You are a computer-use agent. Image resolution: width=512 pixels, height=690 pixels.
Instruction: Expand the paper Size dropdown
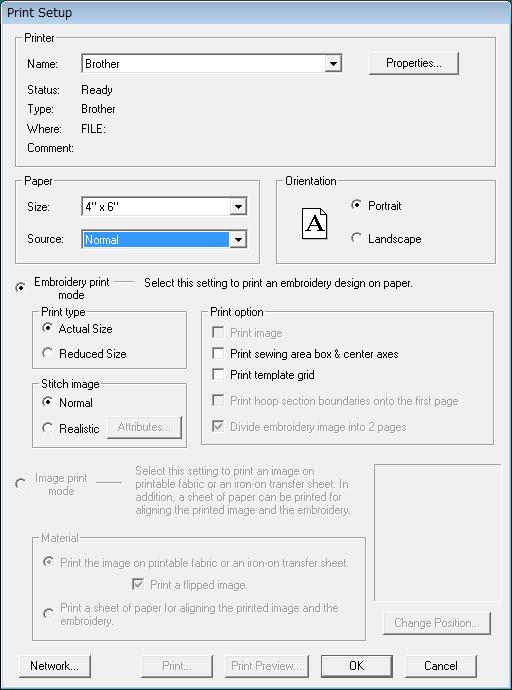238,206
